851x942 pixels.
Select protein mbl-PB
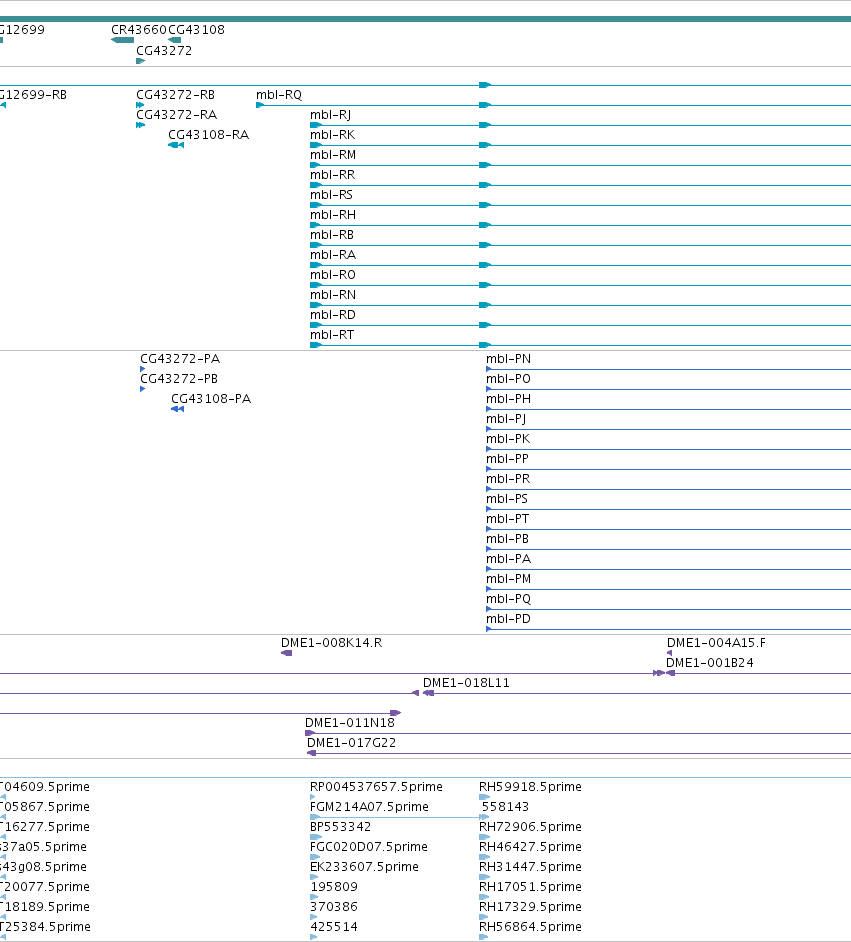click(x=507, y=539)
